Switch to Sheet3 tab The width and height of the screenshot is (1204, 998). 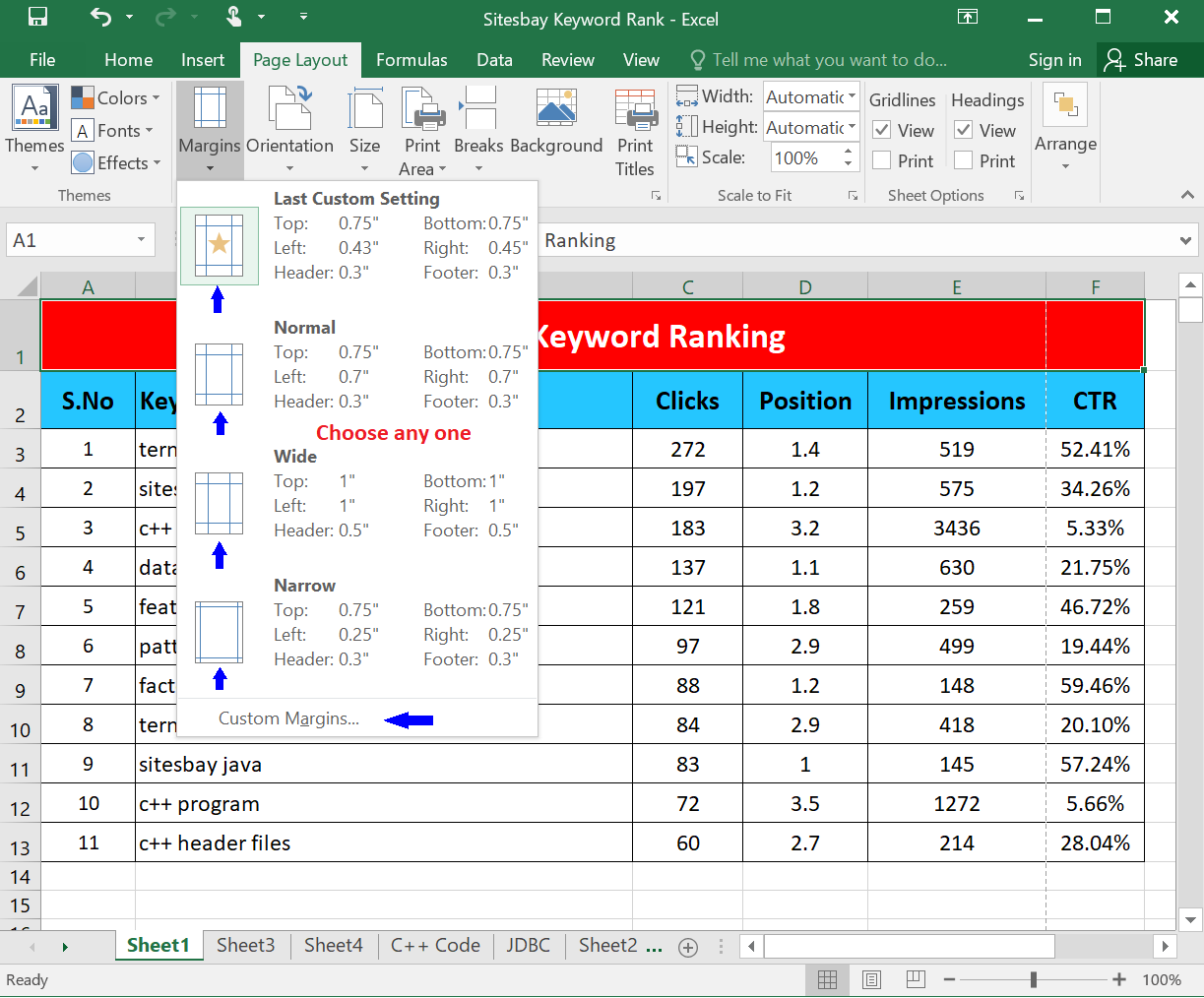246,946
